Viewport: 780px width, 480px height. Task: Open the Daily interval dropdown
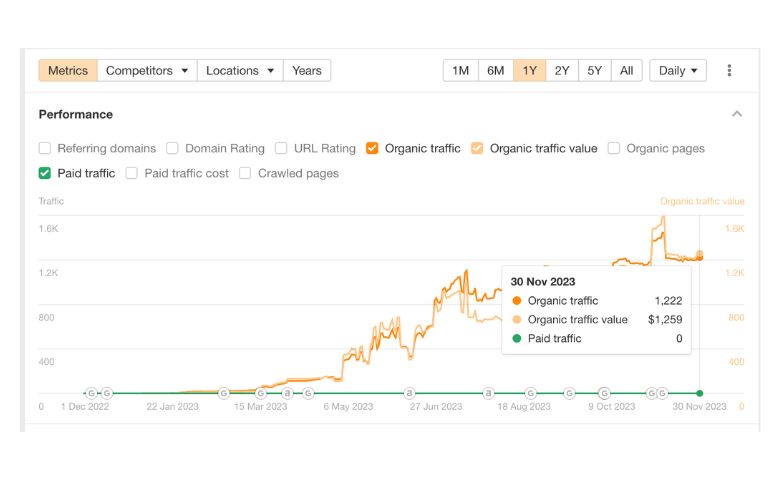click(x=678, y=71)
